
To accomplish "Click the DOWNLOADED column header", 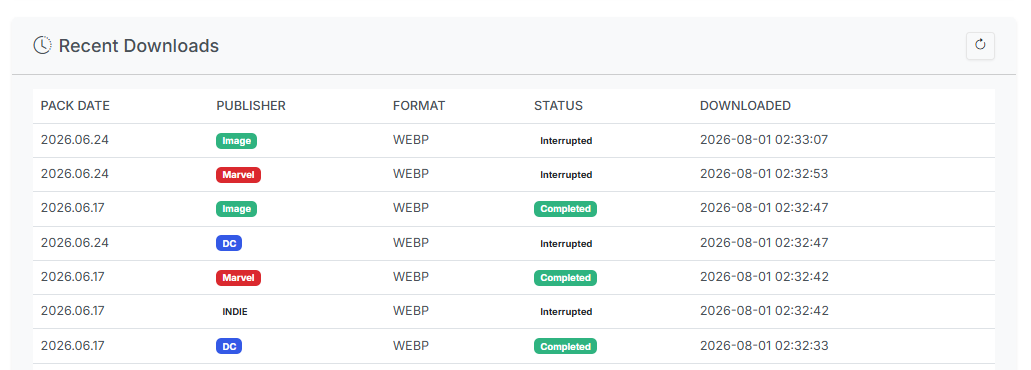I will coord(745,106).
